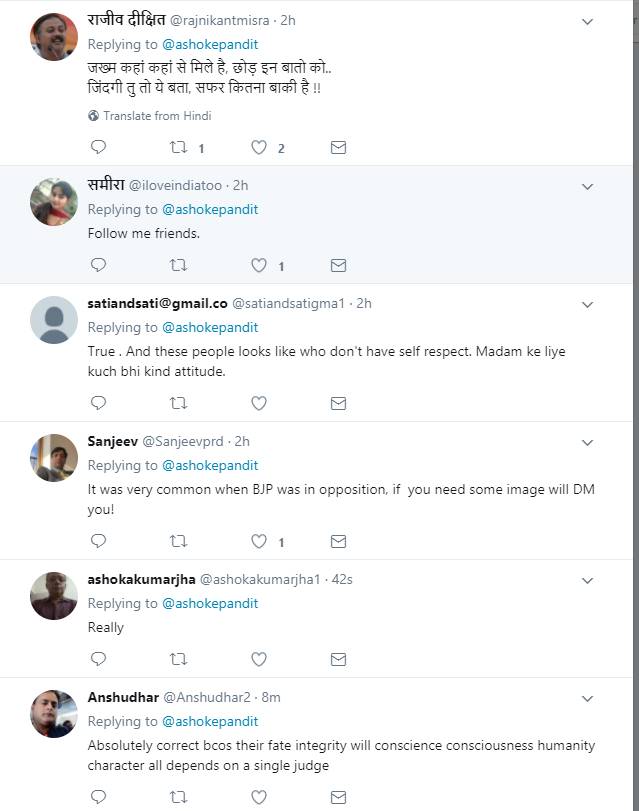Open satiandsati@gmail.co default profile avatar

pos(54,320)
